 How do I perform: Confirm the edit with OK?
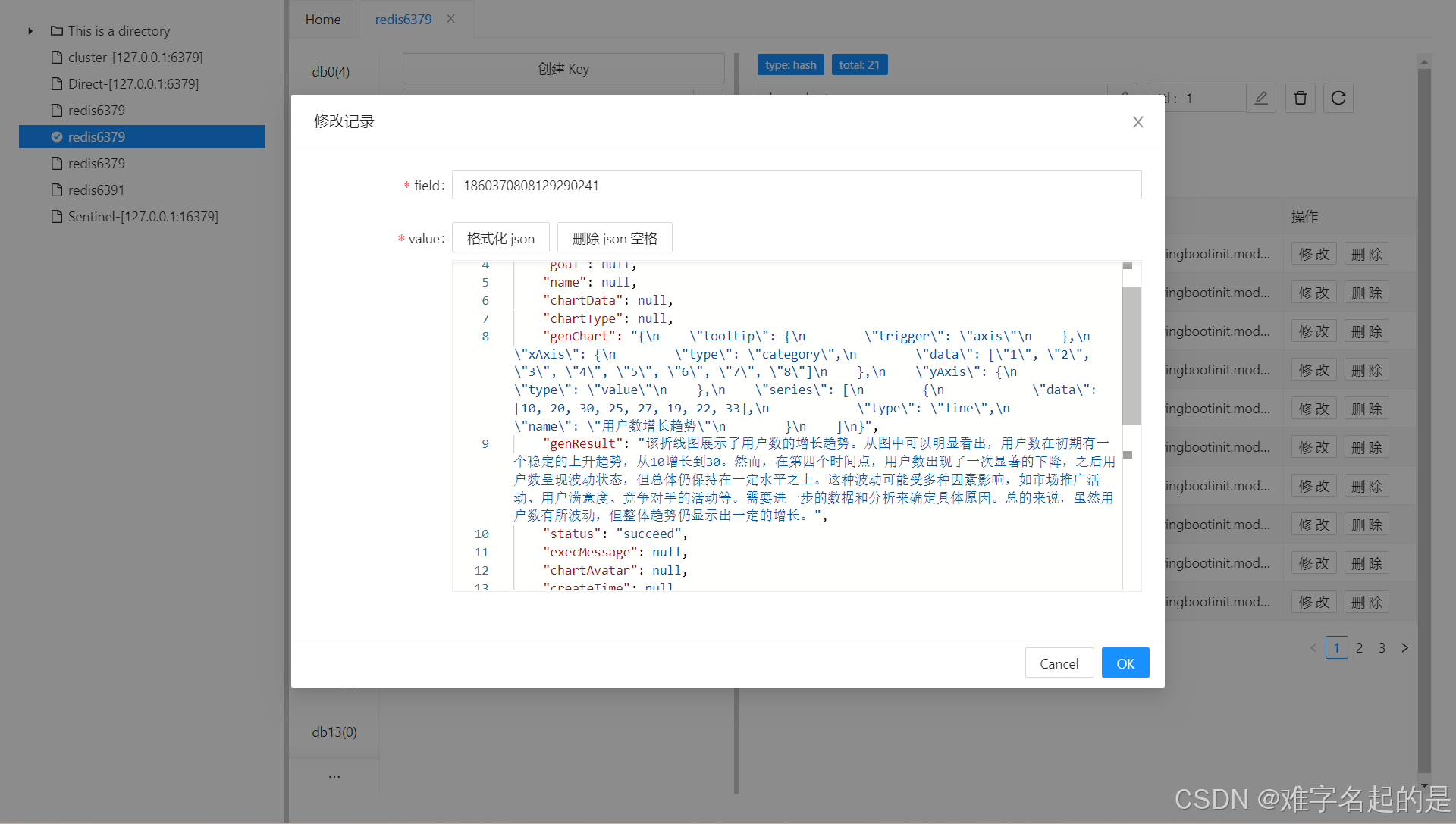[x=1125, y=663]
